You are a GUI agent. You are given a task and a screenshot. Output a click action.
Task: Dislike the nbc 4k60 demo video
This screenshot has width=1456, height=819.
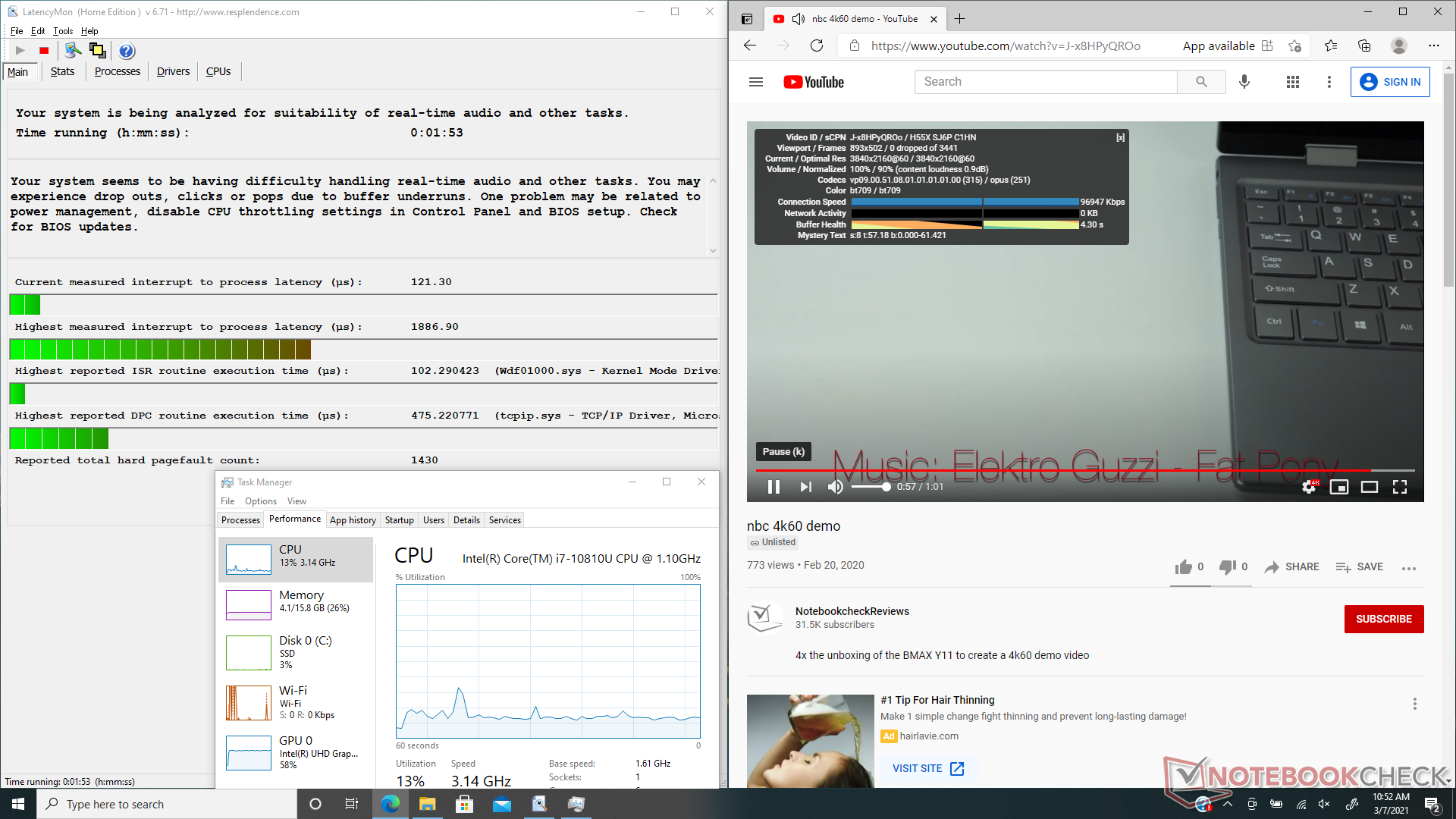[x=1233, y=567]
